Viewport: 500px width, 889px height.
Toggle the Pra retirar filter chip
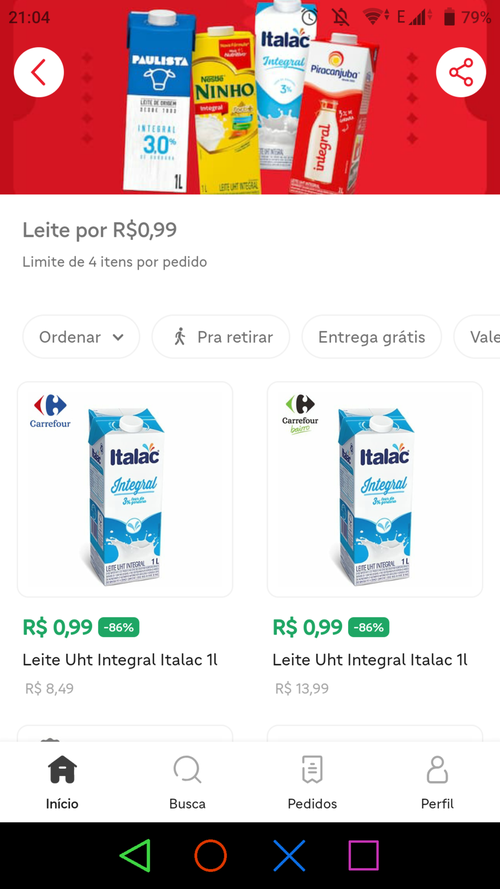click(221, 337)
